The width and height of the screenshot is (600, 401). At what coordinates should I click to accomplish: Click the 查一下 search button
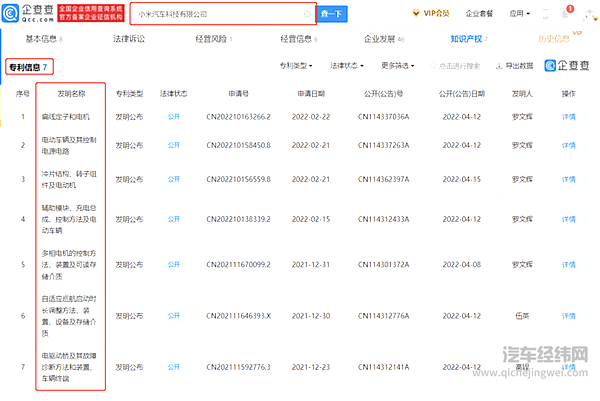click(331, 14)
